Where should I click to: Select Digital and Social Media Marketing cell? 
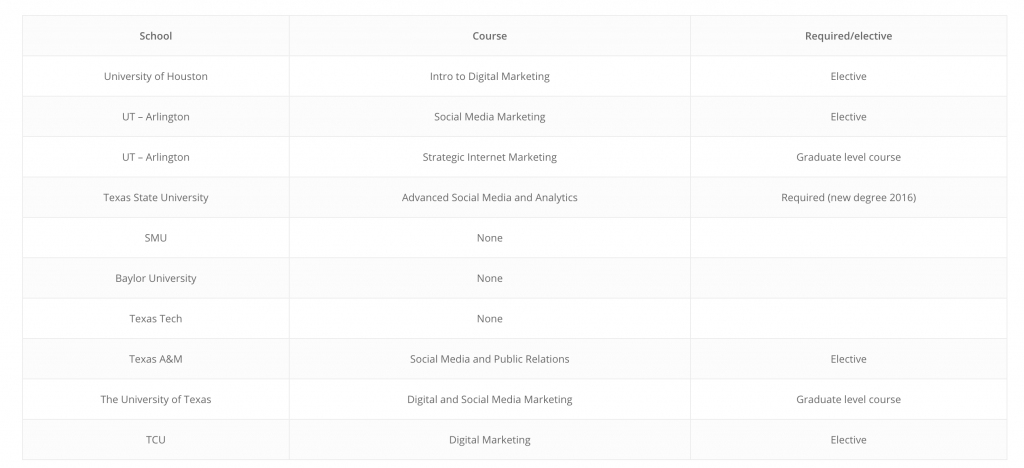pyautogui.click(x=490, y=400)
